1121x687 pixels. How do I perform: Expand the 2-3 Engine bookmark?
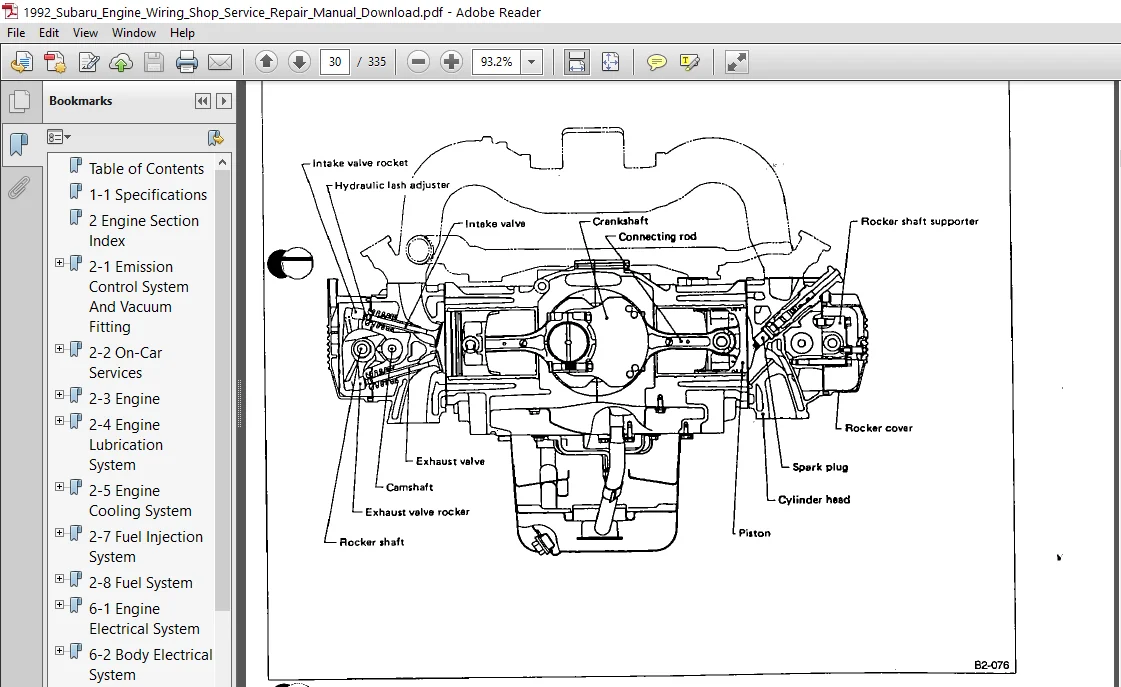coord(60,395)
